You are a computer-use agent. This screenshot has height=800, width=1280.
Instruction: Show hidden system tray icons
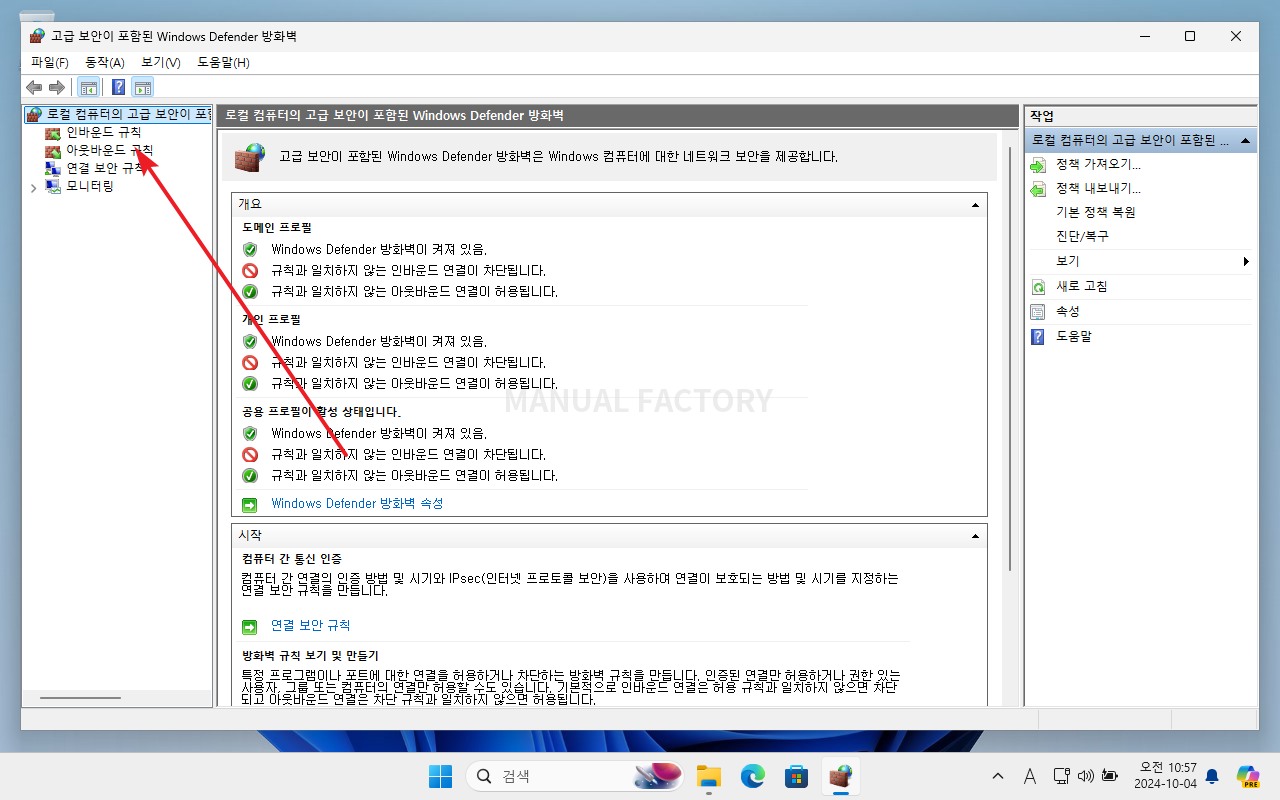pos(998,776)
